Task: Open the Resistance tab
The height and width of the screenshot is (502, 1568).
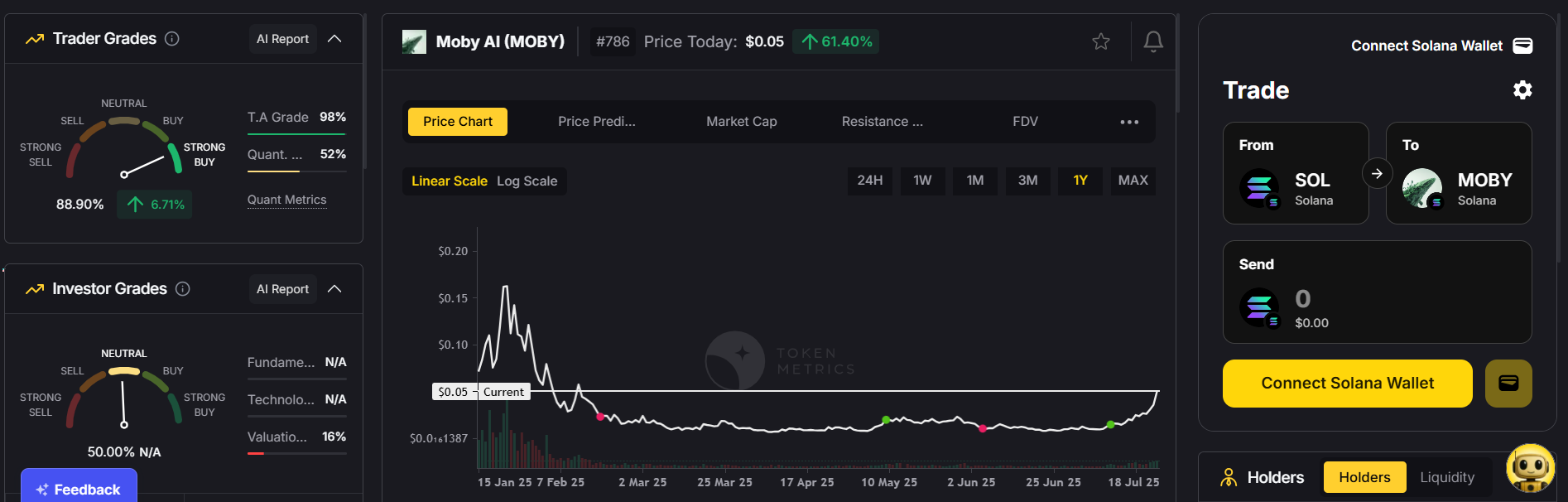Action: [883, 122]
